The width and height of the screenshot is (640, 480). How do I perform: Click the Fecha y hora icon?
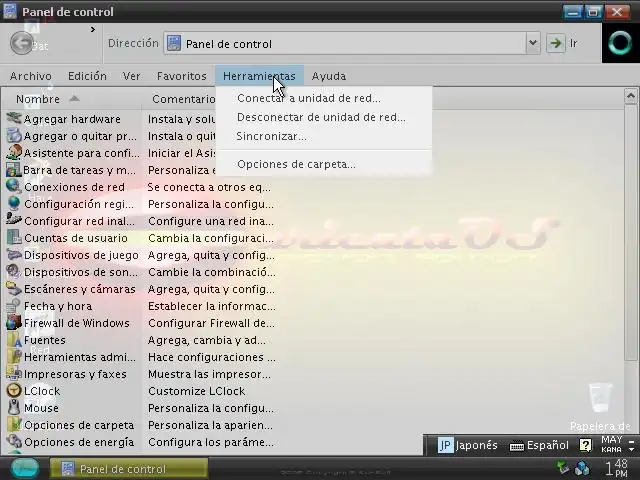(x=13, y=306)
